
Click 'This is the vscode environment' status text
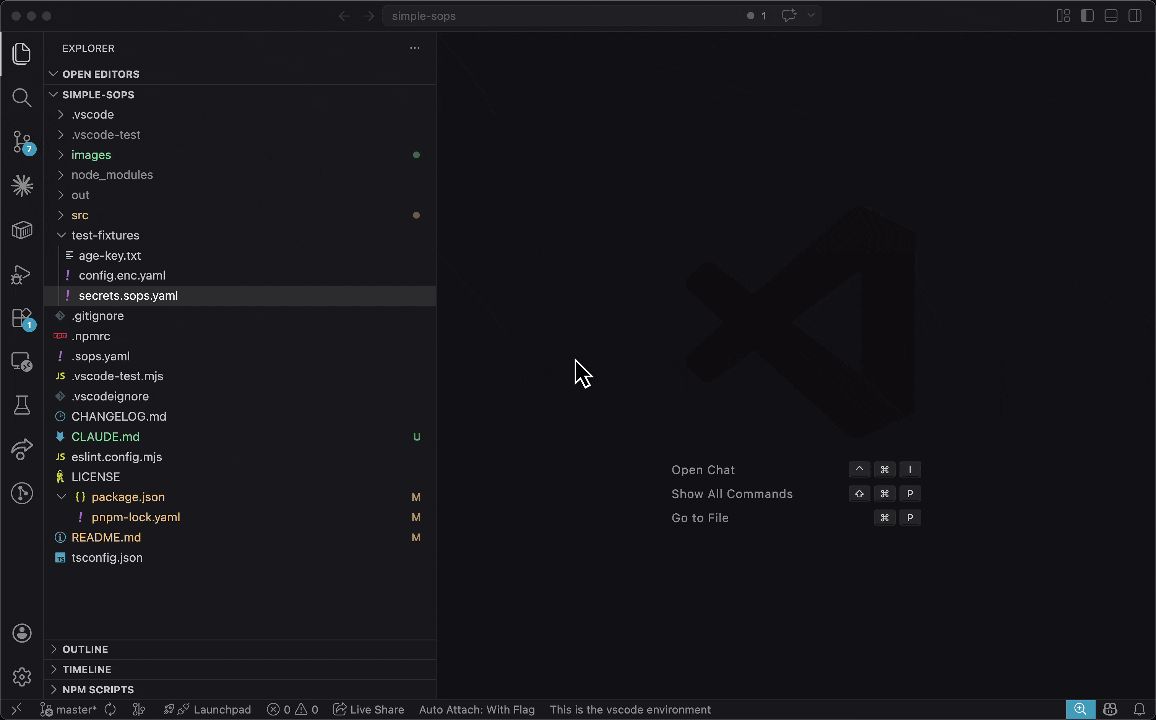point(630,710)
